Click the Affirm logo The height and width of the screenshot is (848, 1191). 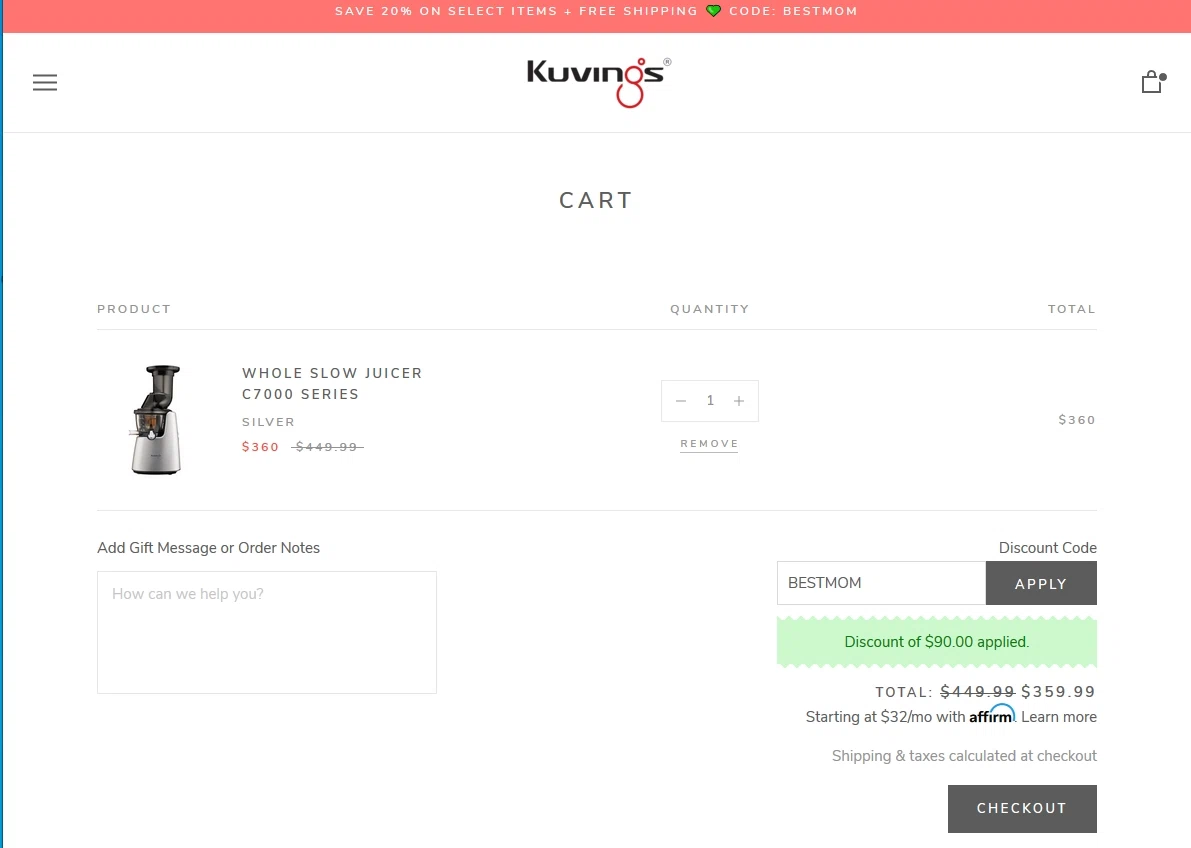[992, 714]
